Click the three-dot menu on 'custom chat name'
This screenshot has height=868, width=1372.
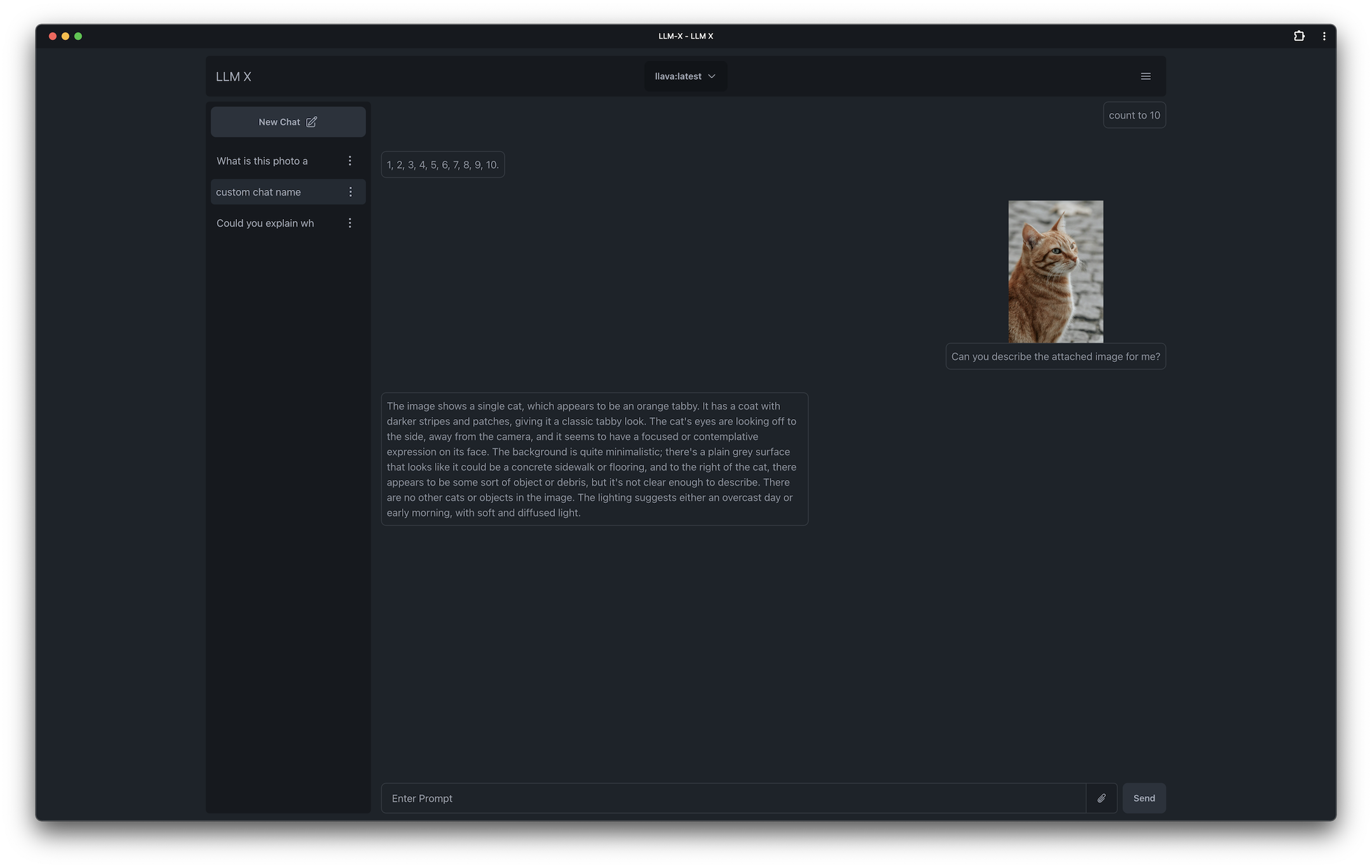[x=352, y=191]
